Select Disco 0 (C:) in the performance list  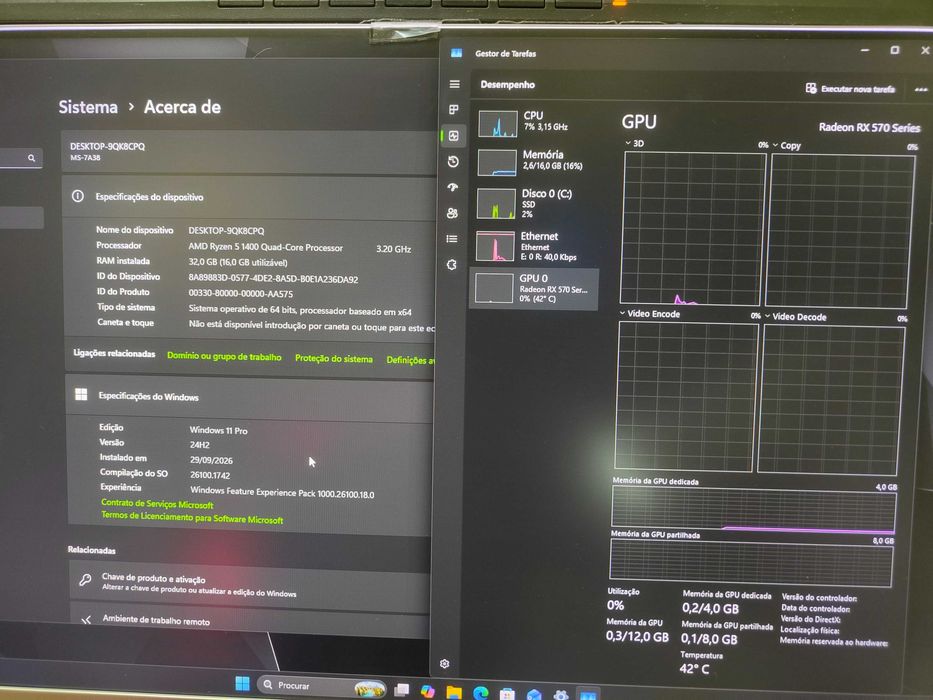click(x=533, y=203)
